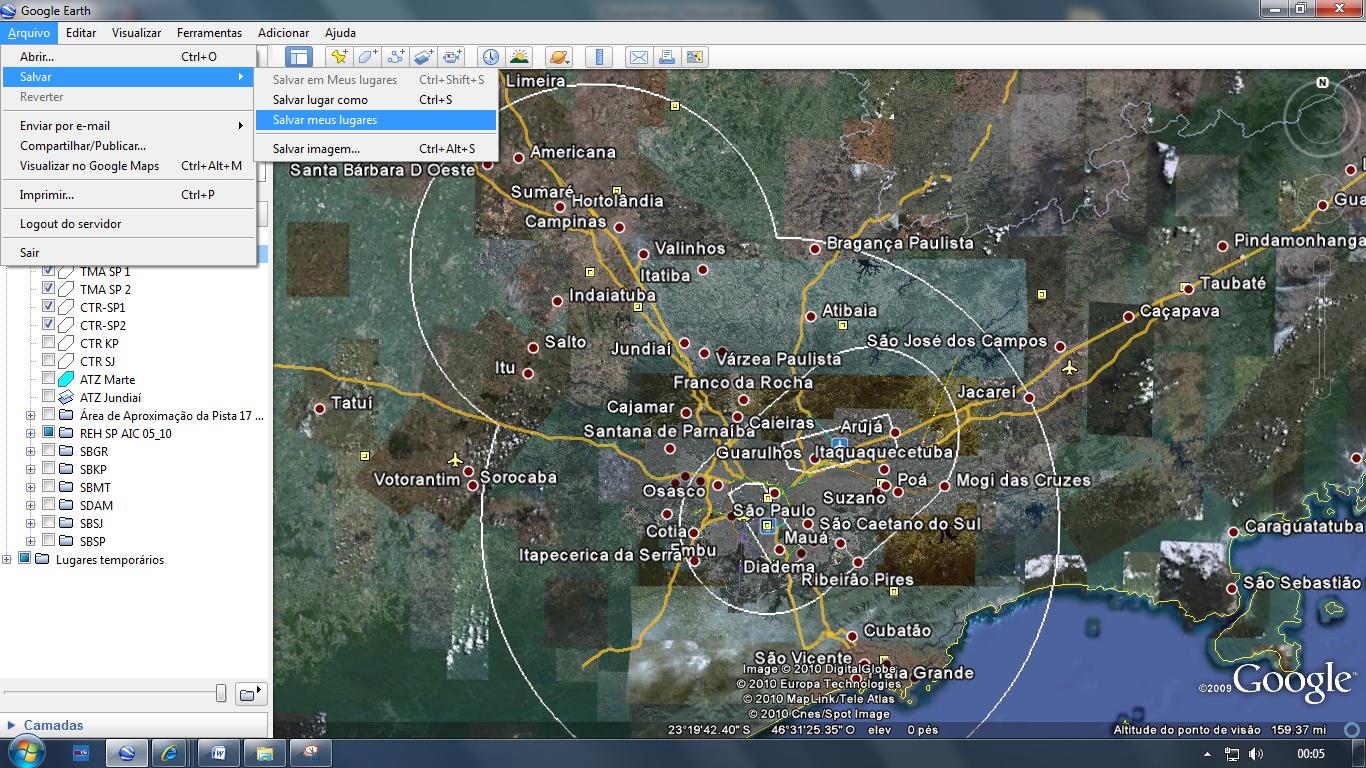Enable the ATZ Marte checkbox
The height and width of the screenshot is (768, 1366).
pos(48,379)
